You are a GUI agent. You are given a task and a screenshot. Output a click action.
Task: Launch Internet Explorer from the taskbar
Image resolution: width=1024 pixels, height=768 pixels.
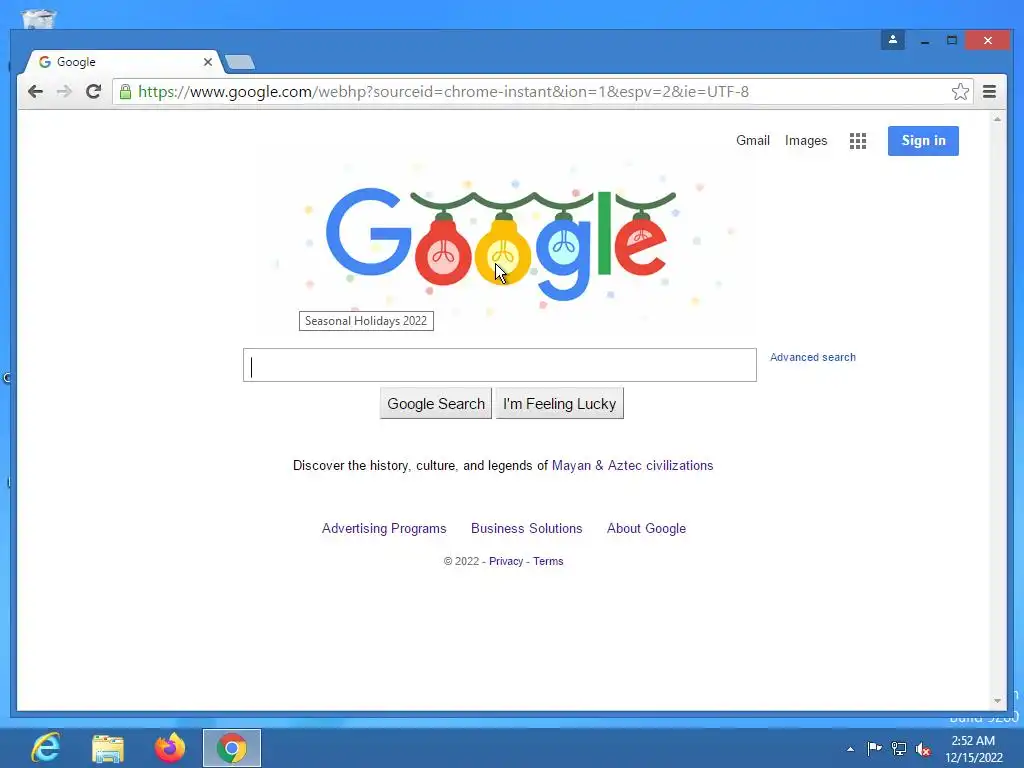coord(46,748)
